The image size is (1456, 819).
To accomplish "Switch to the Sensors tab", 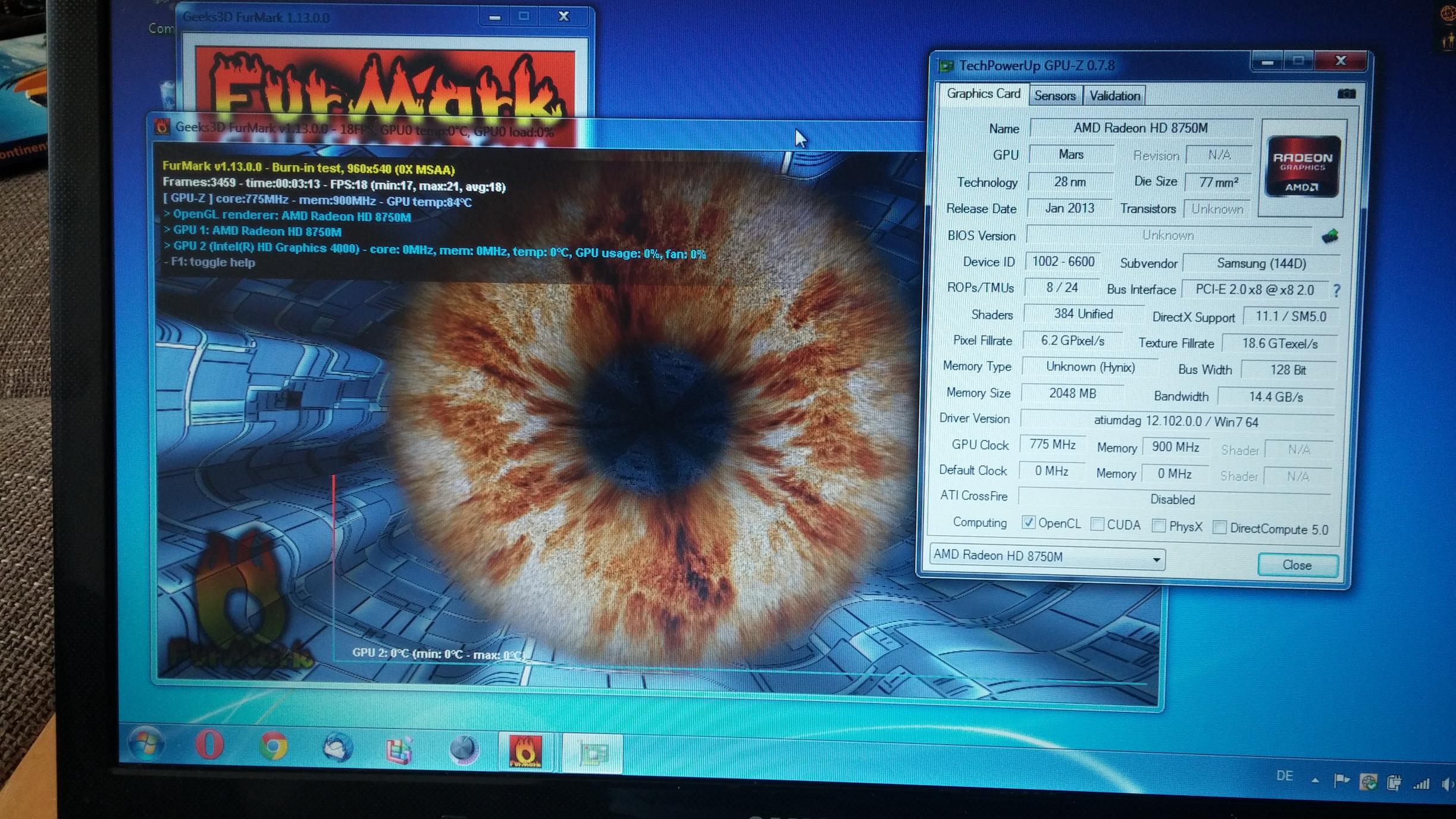I will 1054,96.
